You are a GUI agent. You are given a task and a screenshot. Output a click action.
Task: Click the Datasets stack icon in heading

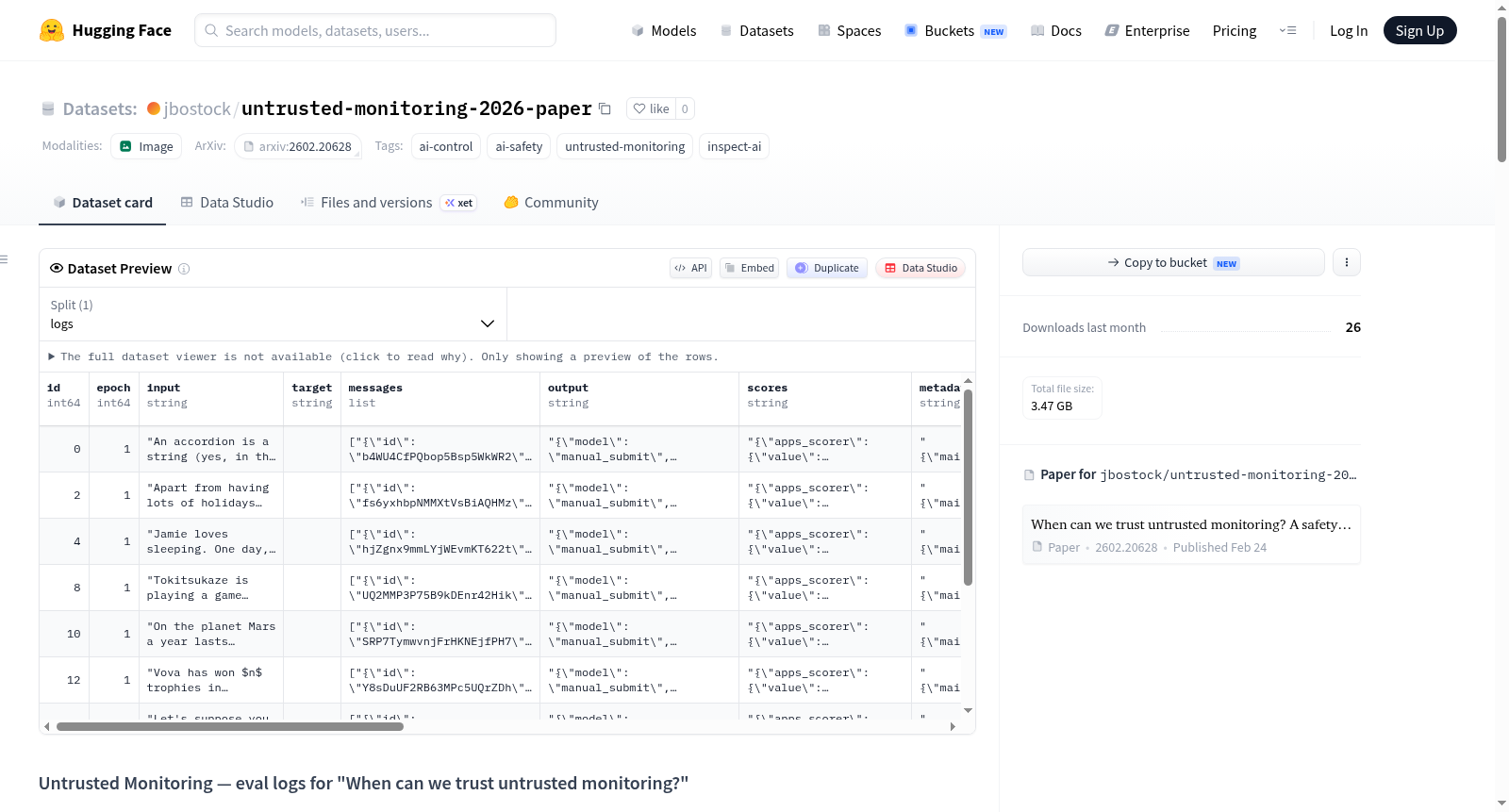pyautogui.click(x=48, y=109)
